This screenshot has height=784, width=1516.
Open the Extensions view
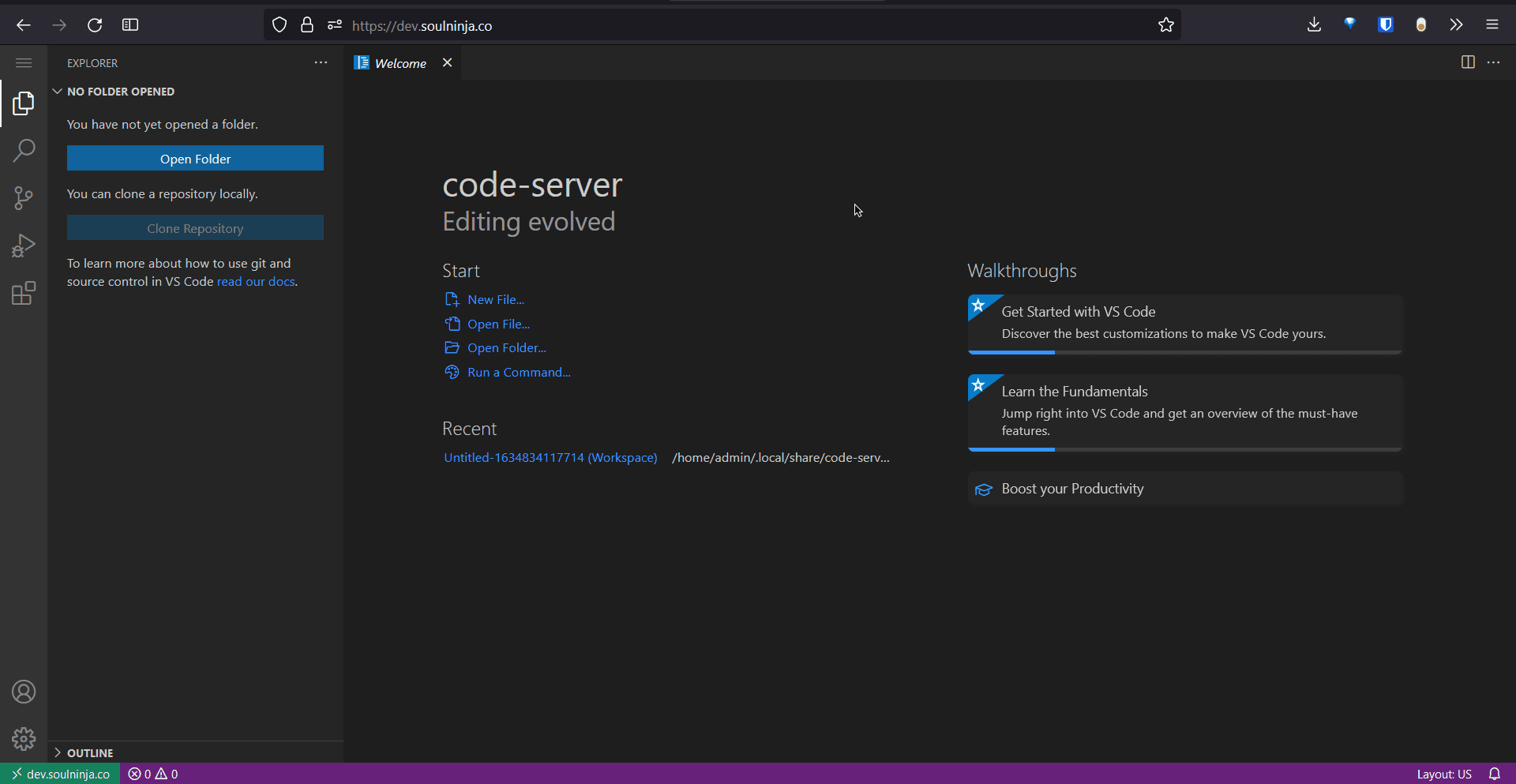[24, 294]
